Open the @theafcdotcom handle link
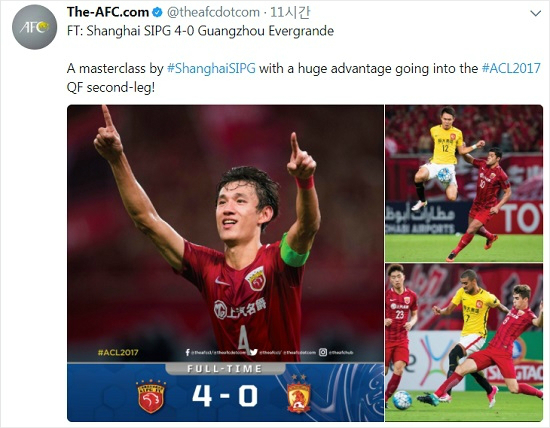The height and width of the screenshot is (428, 550). (213, 12)
